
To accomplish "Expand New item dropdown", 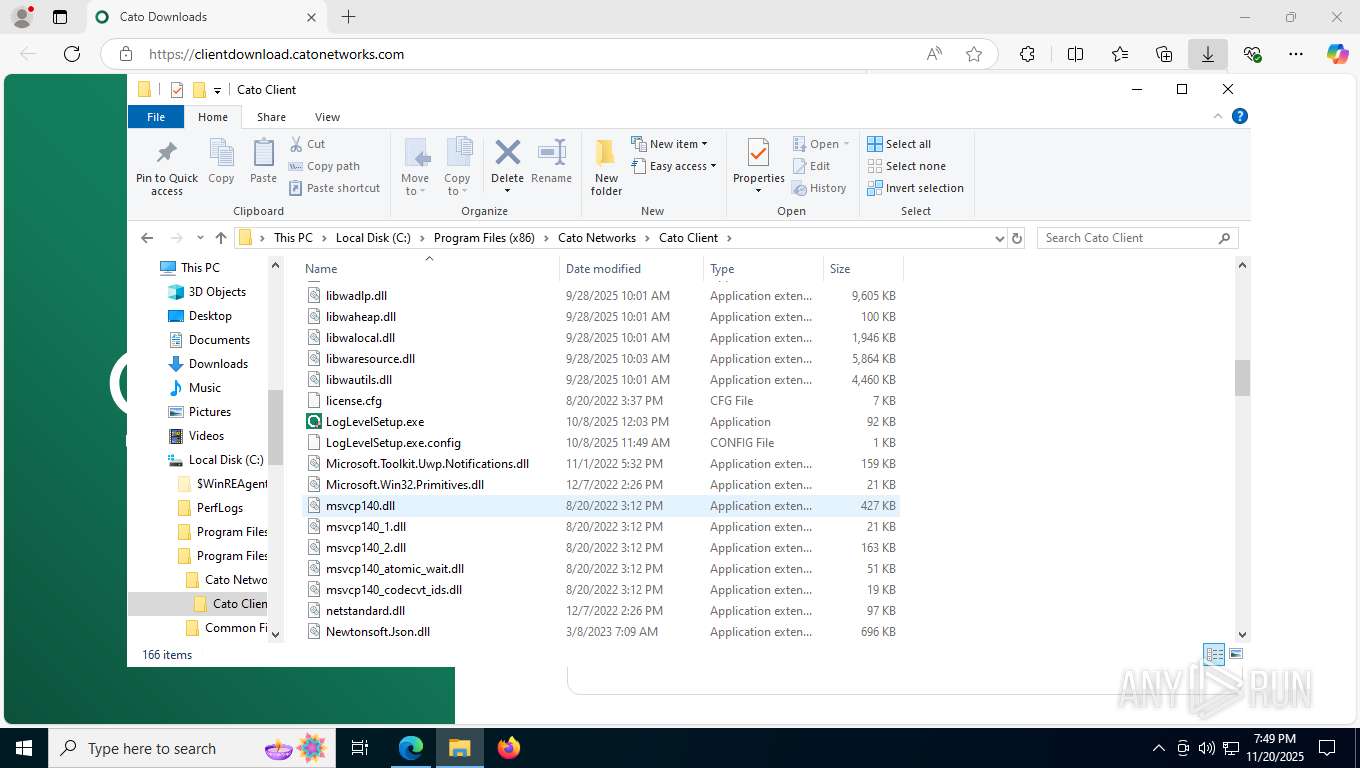I will (x=669, y=144).
